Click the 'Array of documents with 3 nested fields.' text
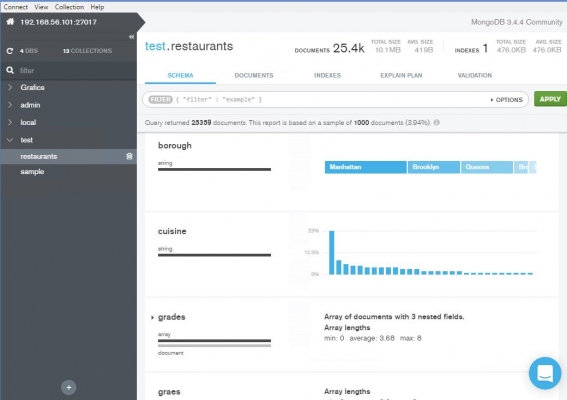Viewport: 567px width, 400px height. [394, 317]
